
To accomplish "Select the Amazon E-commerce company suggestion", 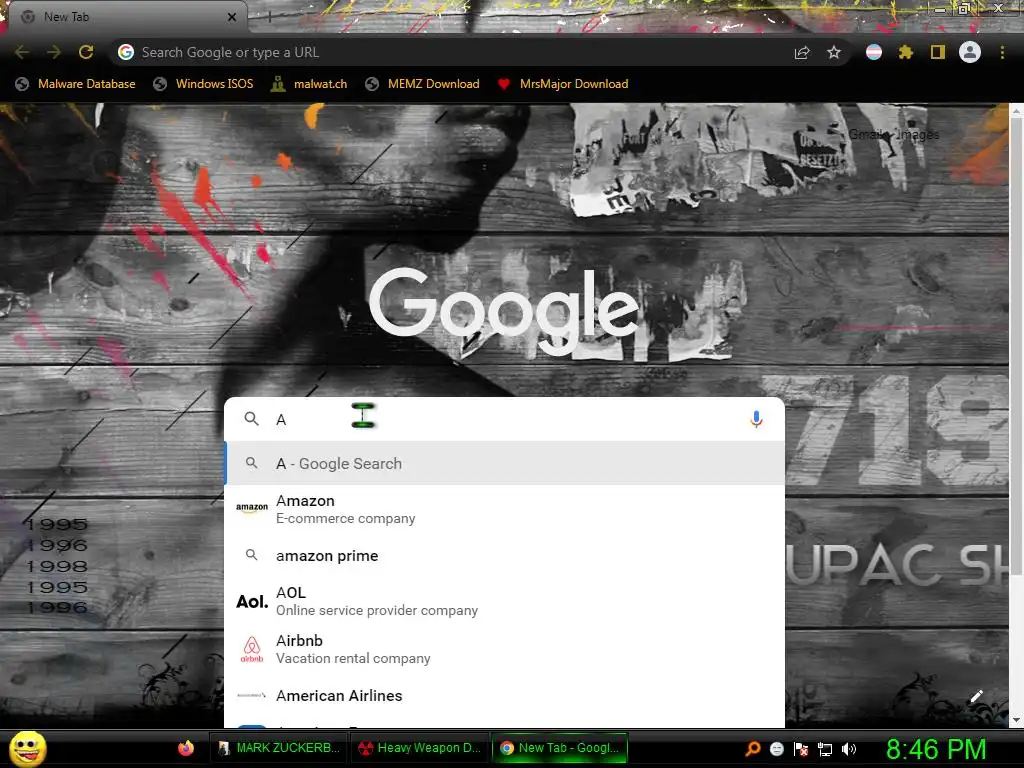I will pyautogui.click(x=504, y=509).
